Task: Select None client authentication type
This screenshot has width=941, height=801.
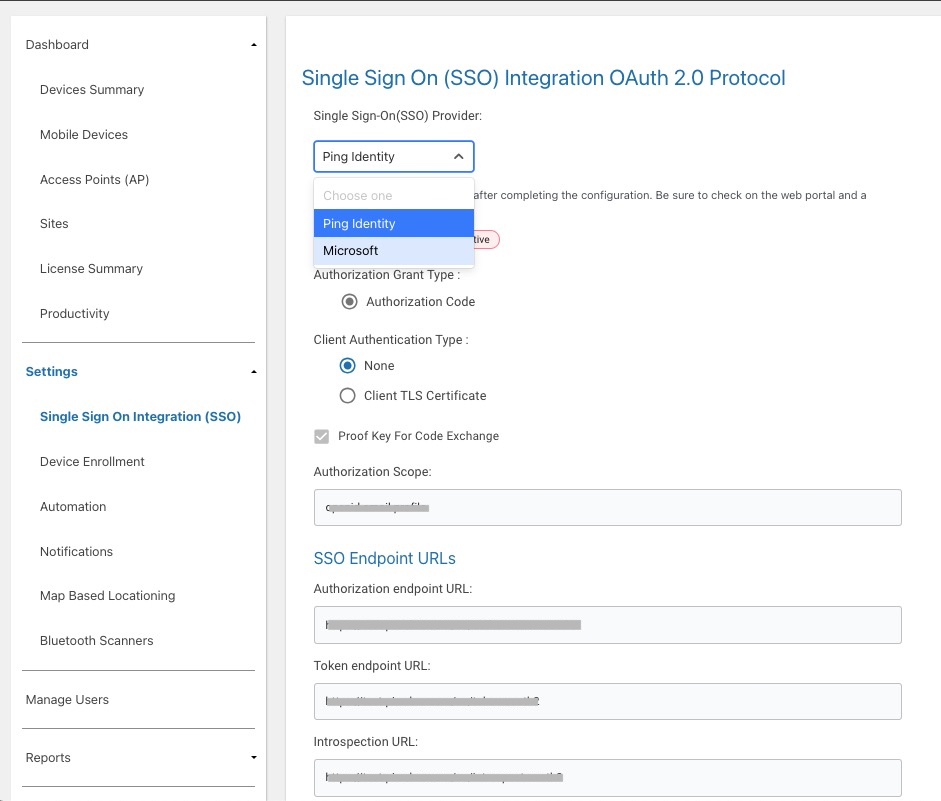Action: pyautogui.click(x=347, y=366)
